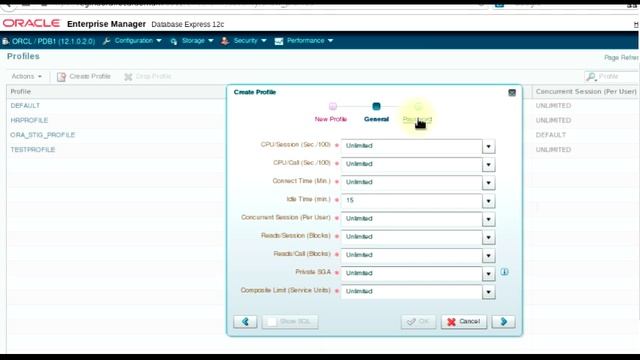Click the Concurrent Session value field

click(411, 219)
